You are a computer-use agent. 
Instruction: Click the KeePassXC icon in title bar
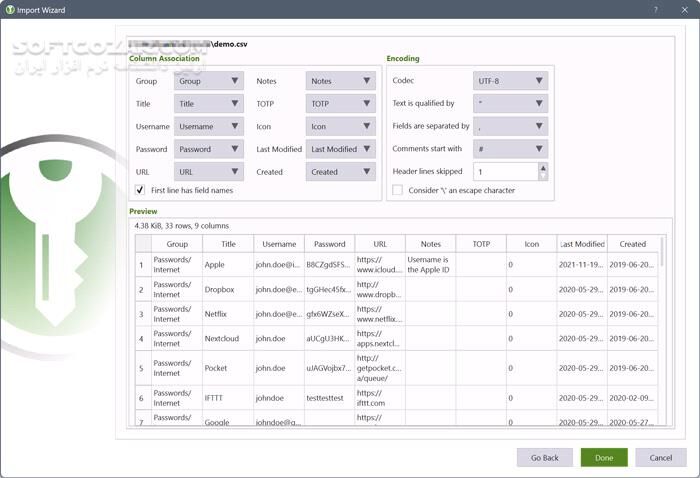[x=11, y=11]
